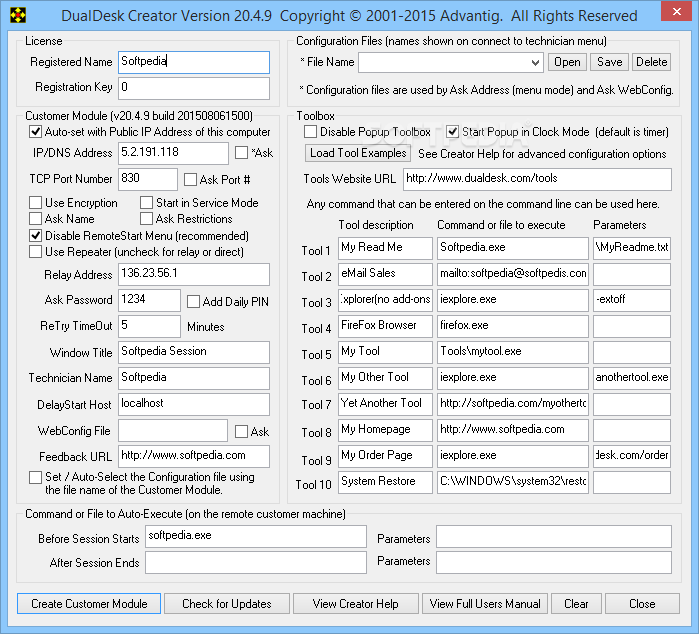Click the Tools Website URL field
This screenshot has height=634, width=699.
pos(537,179)
